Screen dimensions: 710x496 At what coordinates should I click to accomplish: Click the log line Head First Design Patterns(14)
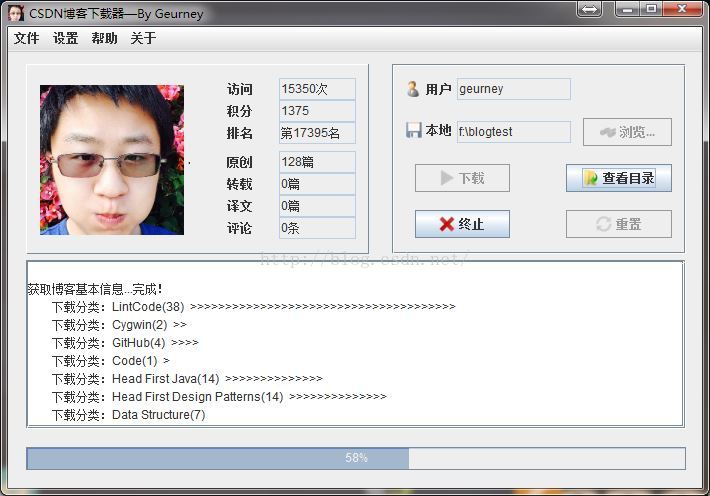point(219,397)
